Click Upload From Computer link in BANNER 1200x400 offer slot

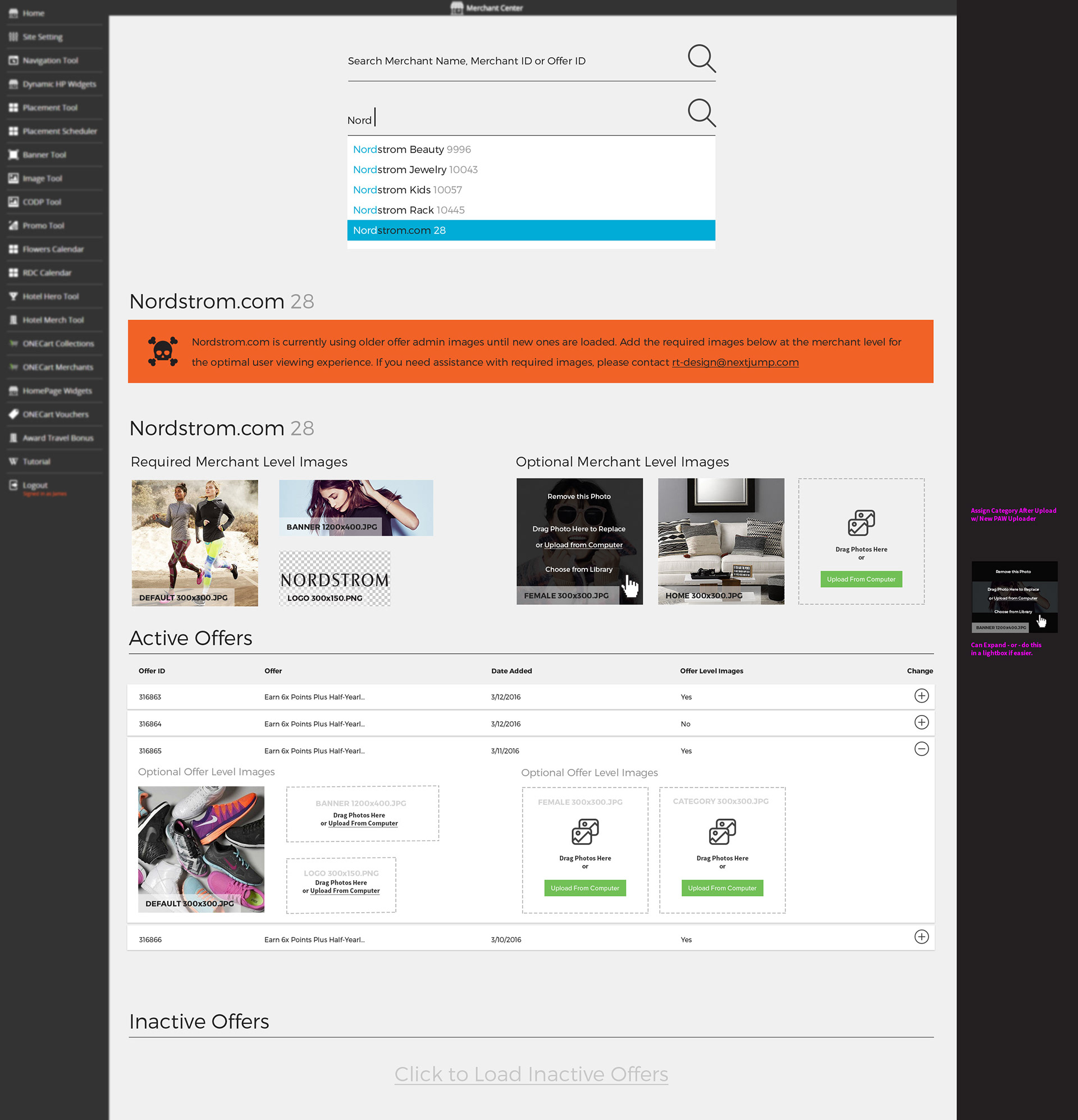(363, 823)
